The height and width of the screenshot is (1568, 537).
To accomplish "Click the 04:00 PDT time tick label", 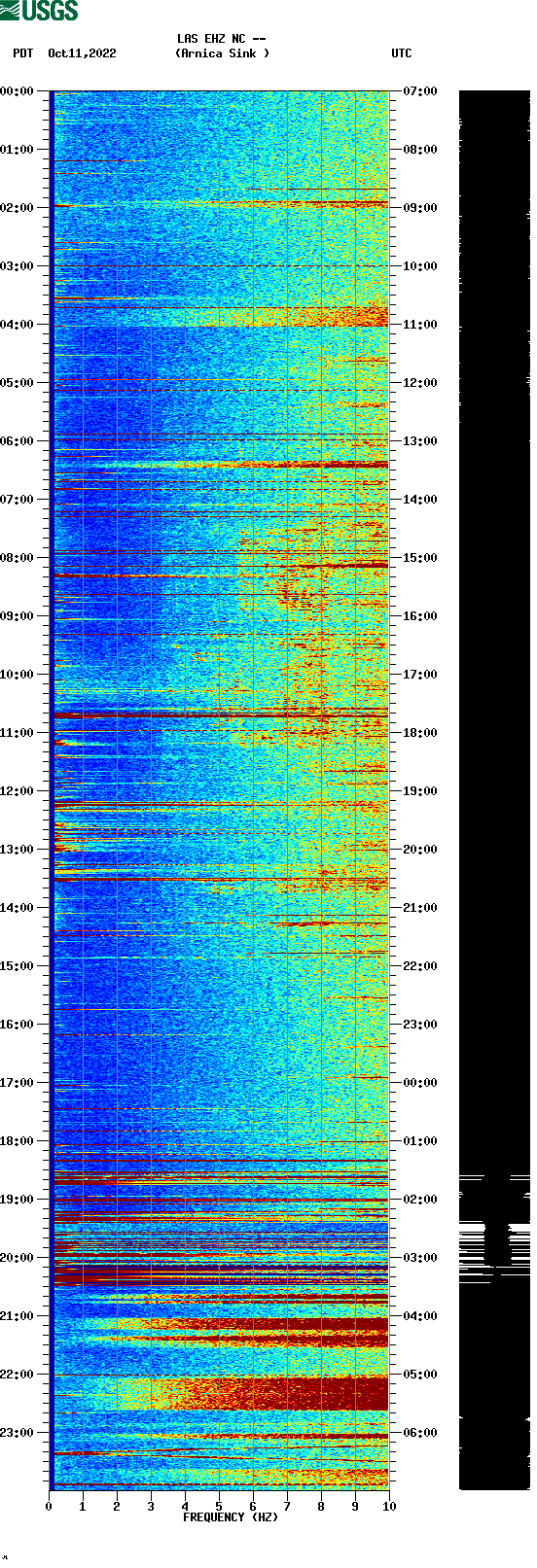I will 18,325.
